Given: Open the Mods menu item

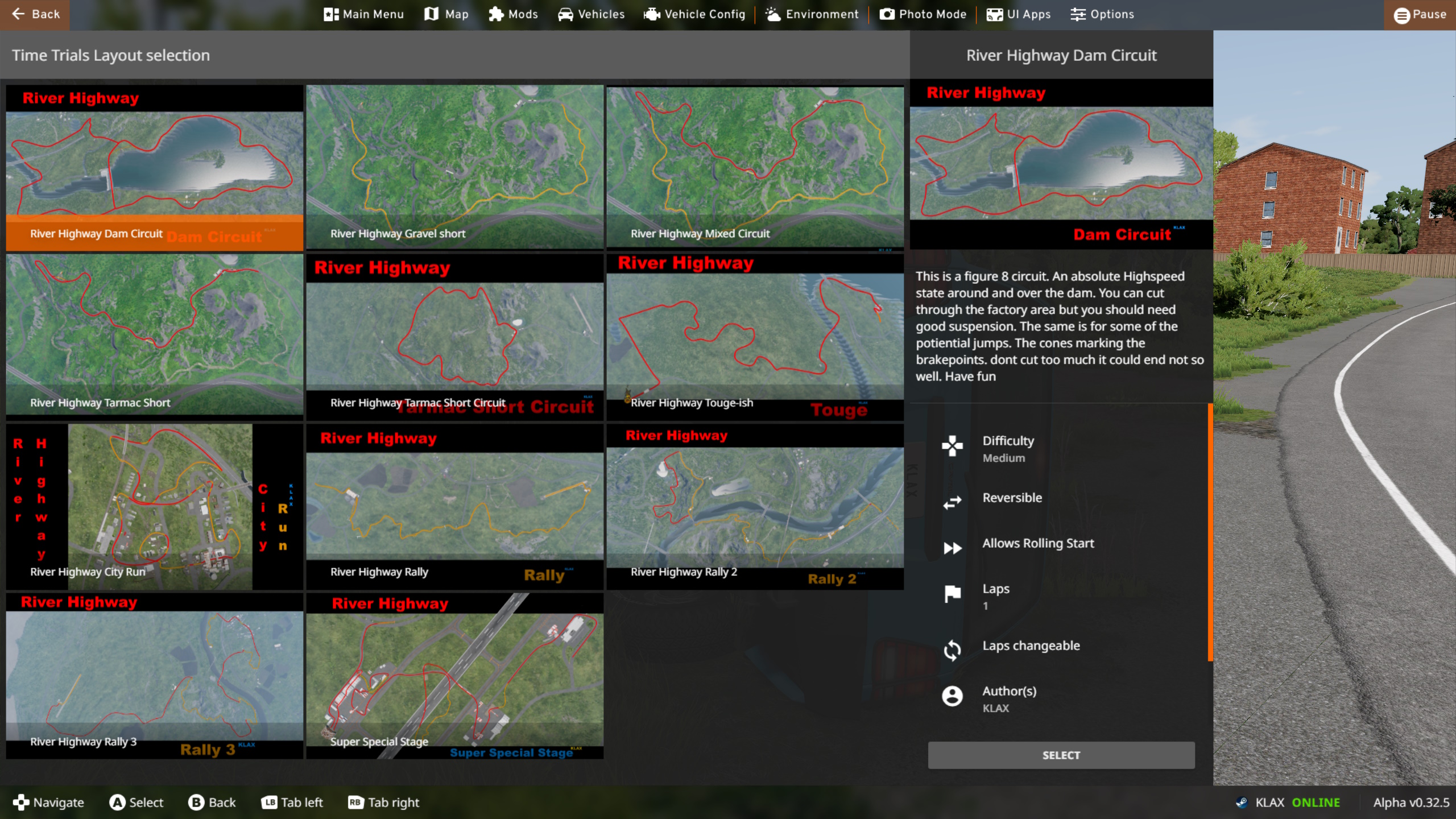Looking at the screenshot, I should (513, 14).
